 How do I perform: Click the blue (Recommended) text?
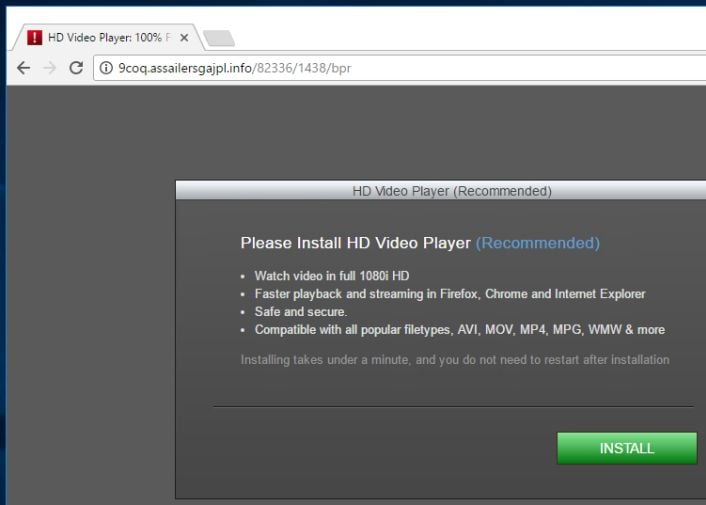point(538,243)
